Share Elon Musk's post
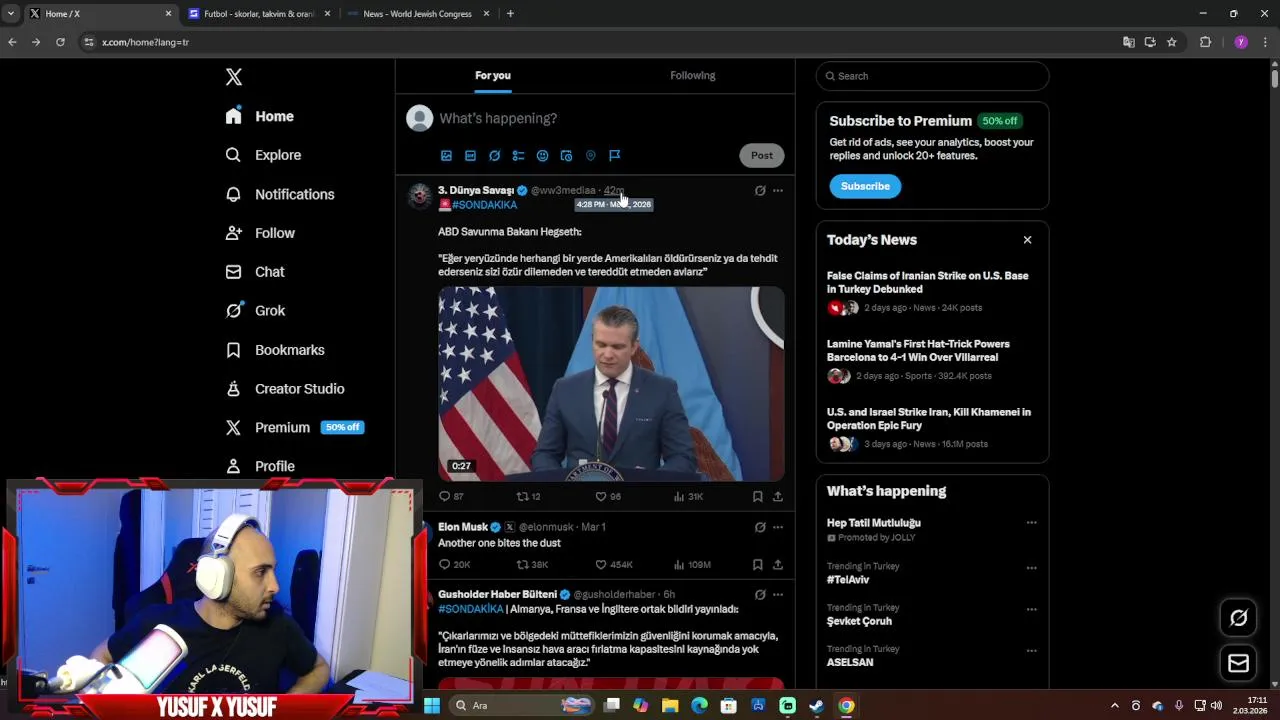1280x720 pixels. click(x=777, y=565)
